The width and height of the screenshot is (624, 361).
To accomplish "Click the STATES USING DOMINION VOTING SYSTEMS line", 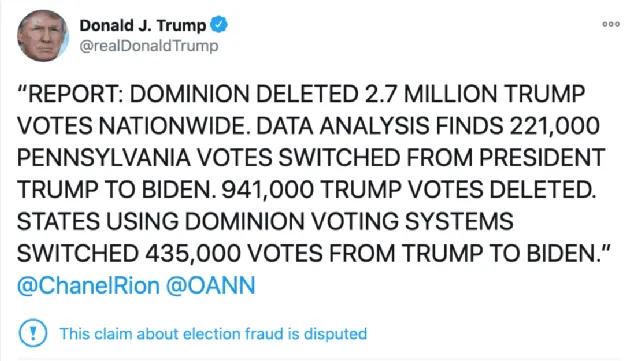I will 265,221.
